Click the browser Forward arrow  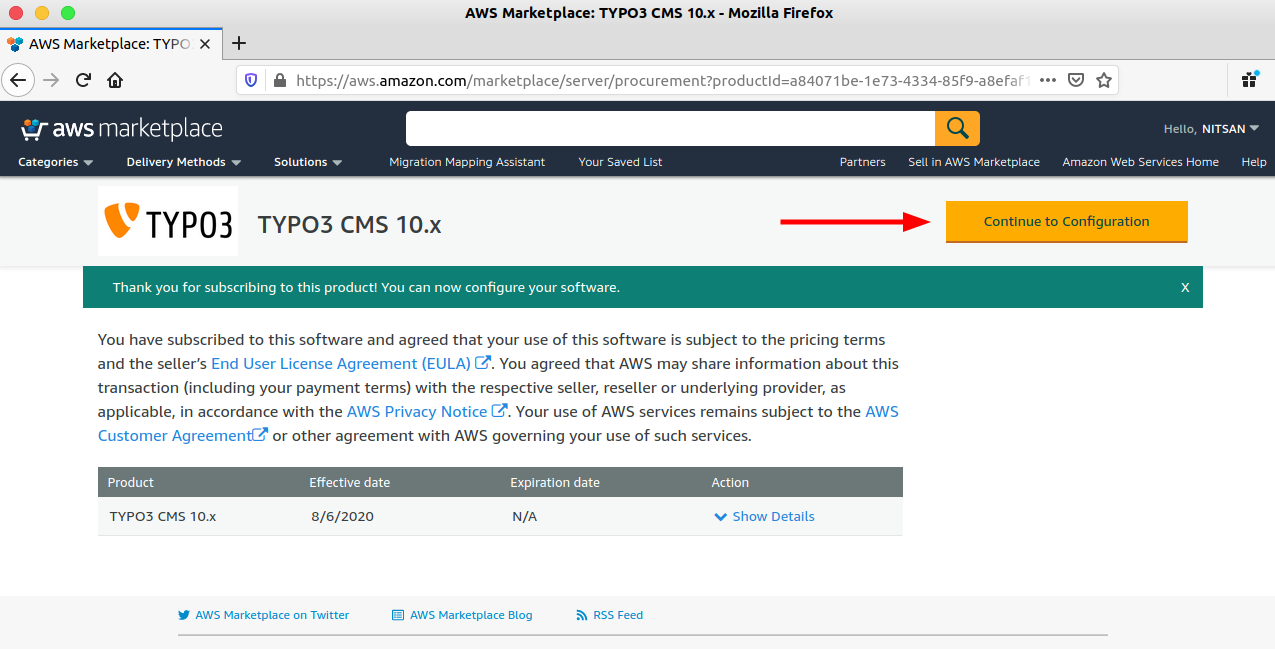51,80
